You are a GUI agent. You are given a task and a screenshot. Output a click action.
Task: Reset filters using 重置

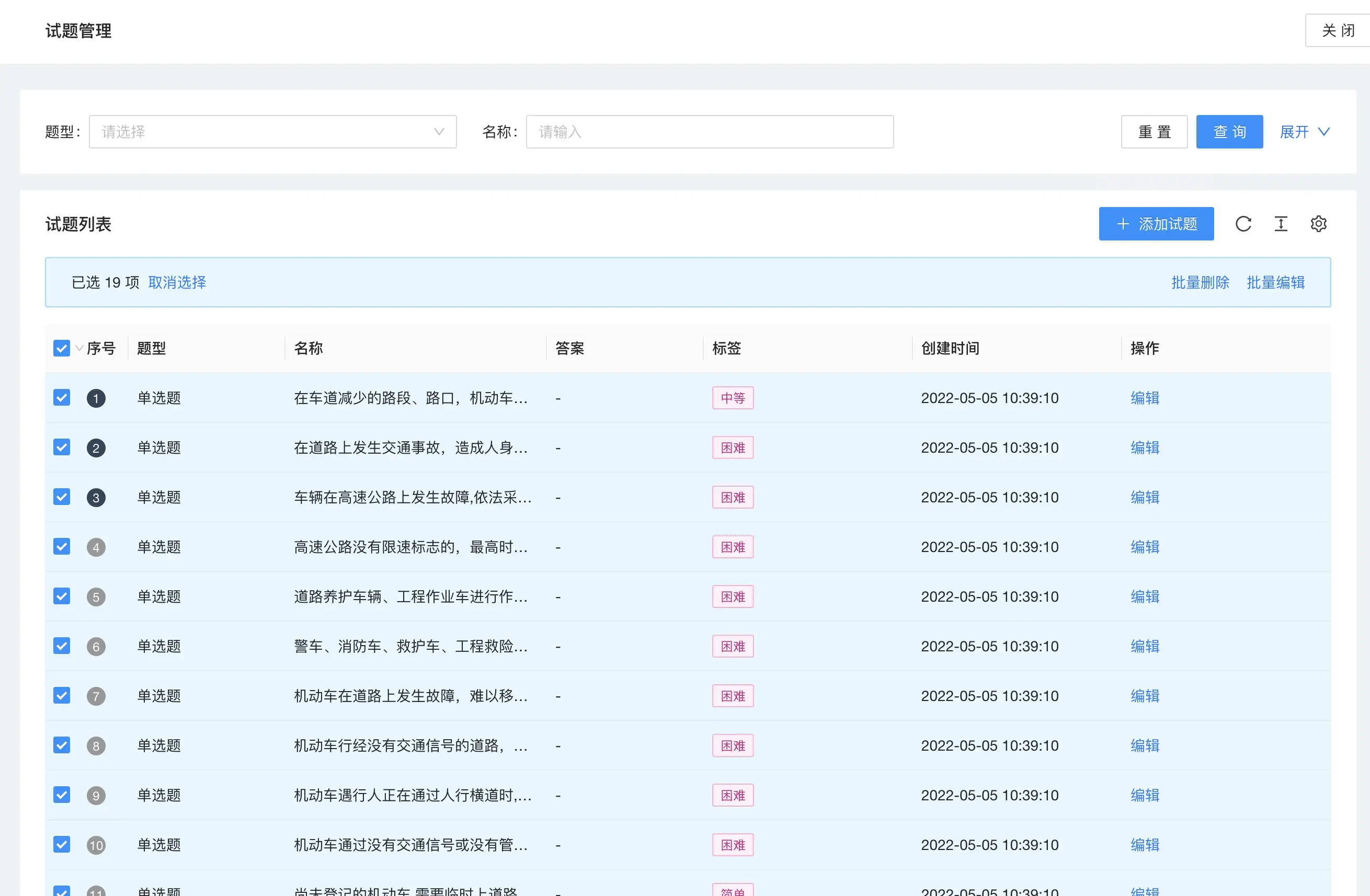coord(1154,132)
